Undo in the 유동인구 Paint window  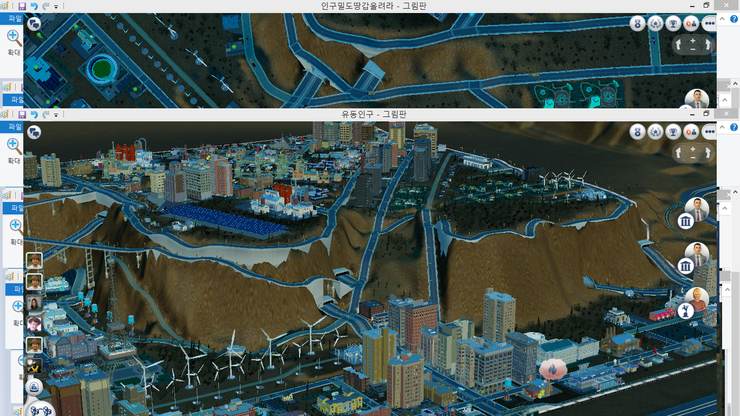pos(34,114)
